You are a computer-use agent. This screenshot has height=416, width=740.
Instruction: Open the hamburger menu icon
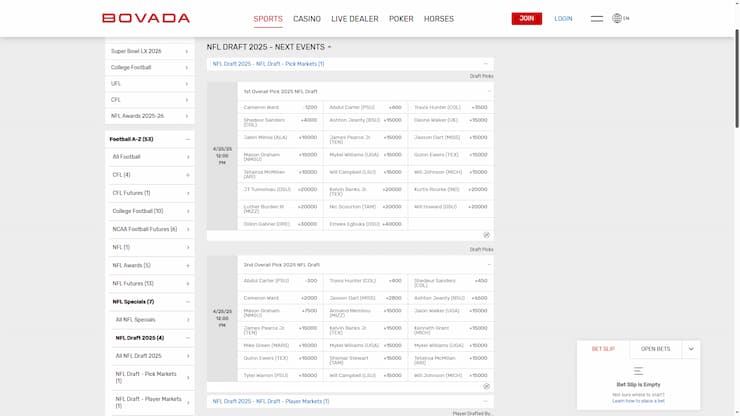pos(596,18)
